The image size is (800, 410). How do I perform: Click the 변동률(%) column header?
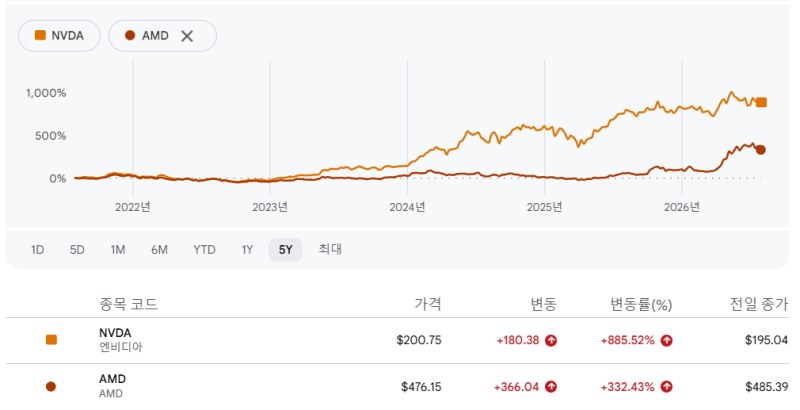pos(641,304)
